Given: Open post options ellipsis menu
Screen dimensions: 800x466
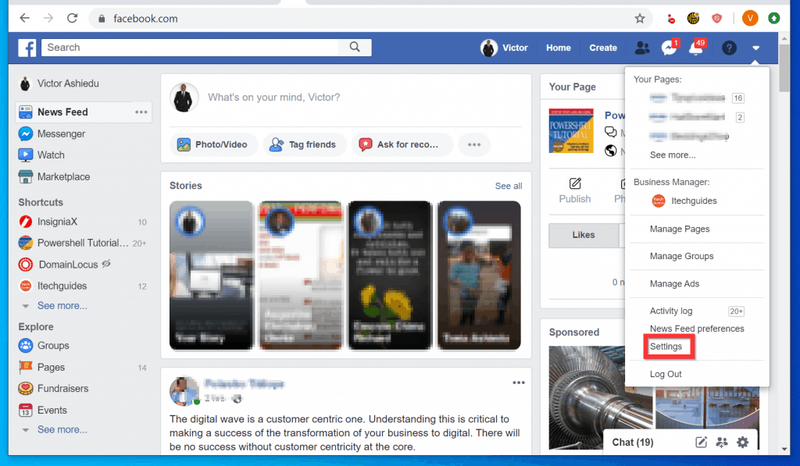Looking at the screenshot, I should tap(518, 382).
